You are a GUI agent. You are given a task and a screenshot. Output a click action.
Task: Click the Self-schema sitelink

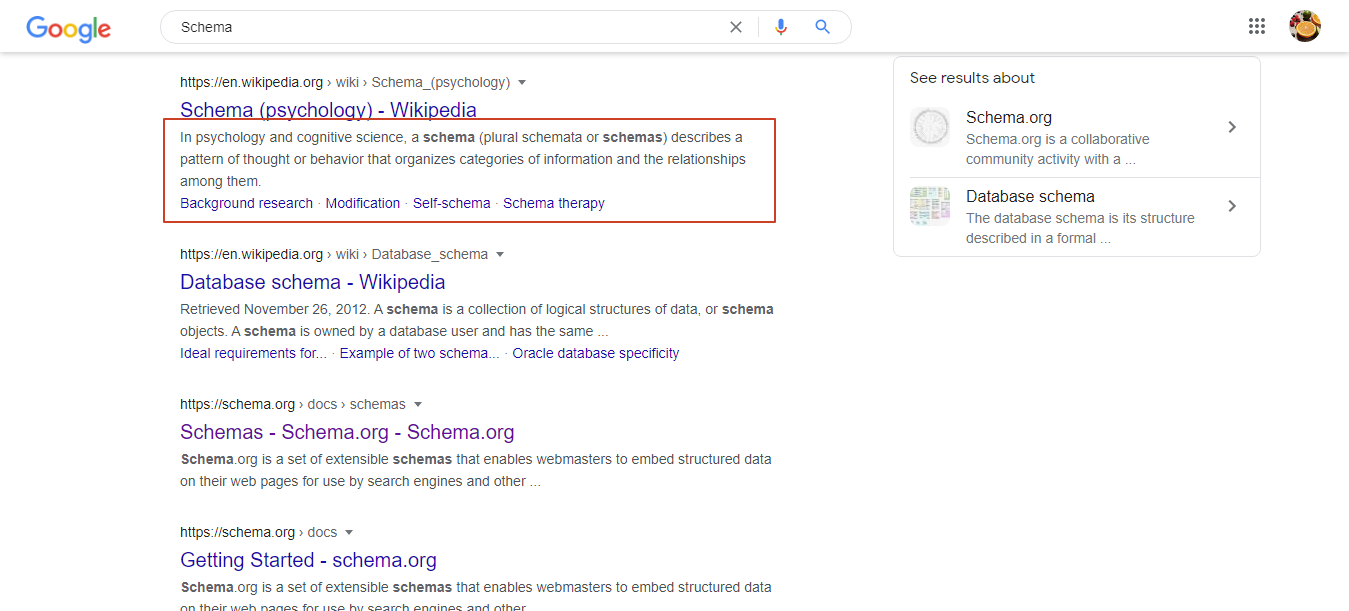[x=451, y=202]
